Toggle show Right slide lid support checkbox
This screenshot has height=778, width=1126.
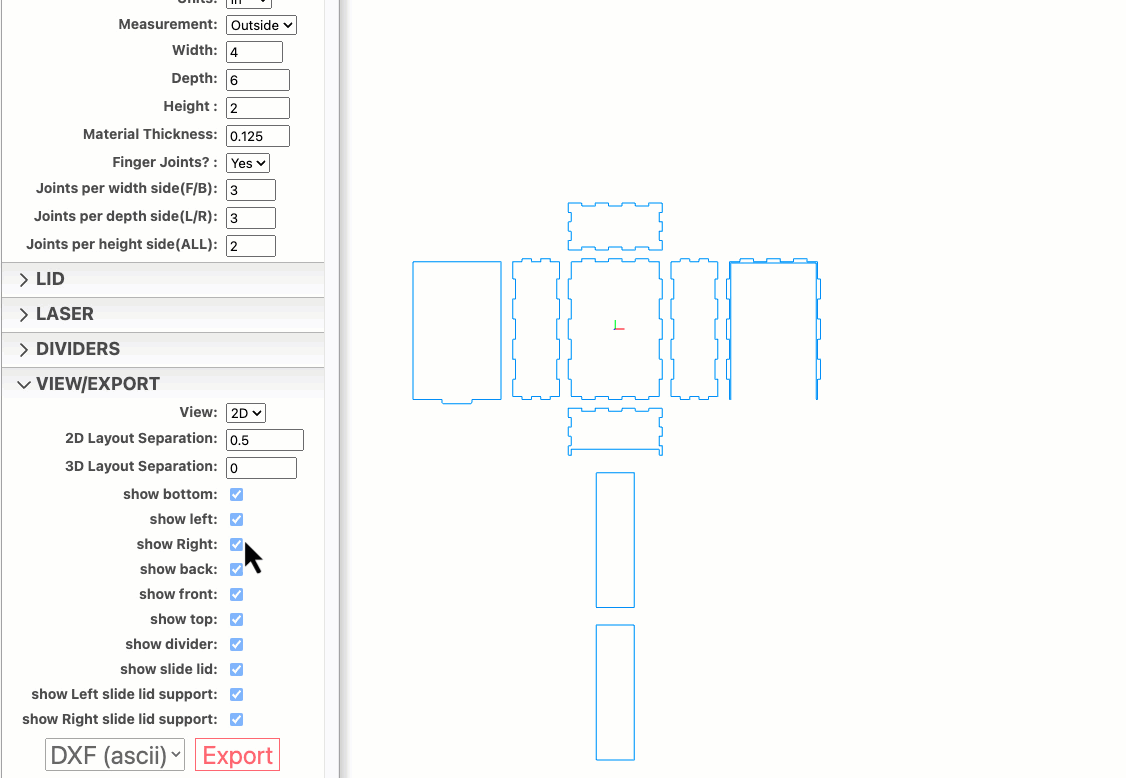[236, 720]
